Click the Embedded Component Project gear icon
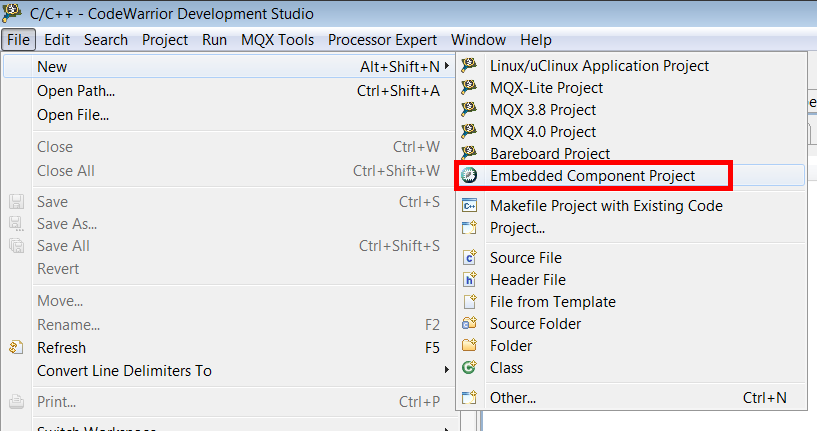The image size is (817, 431). 469,176
